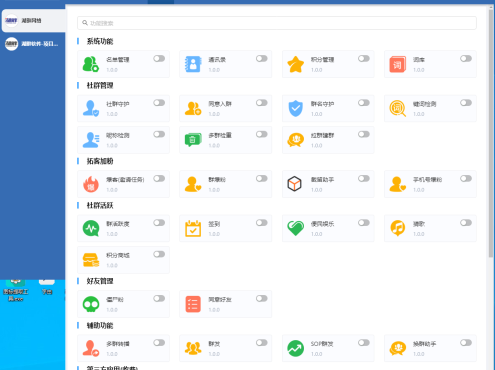The width and height of the screenshot is (495, 370).
Task: Open the blue 通讯录 address book icon
Action: [x=193, y=64]
